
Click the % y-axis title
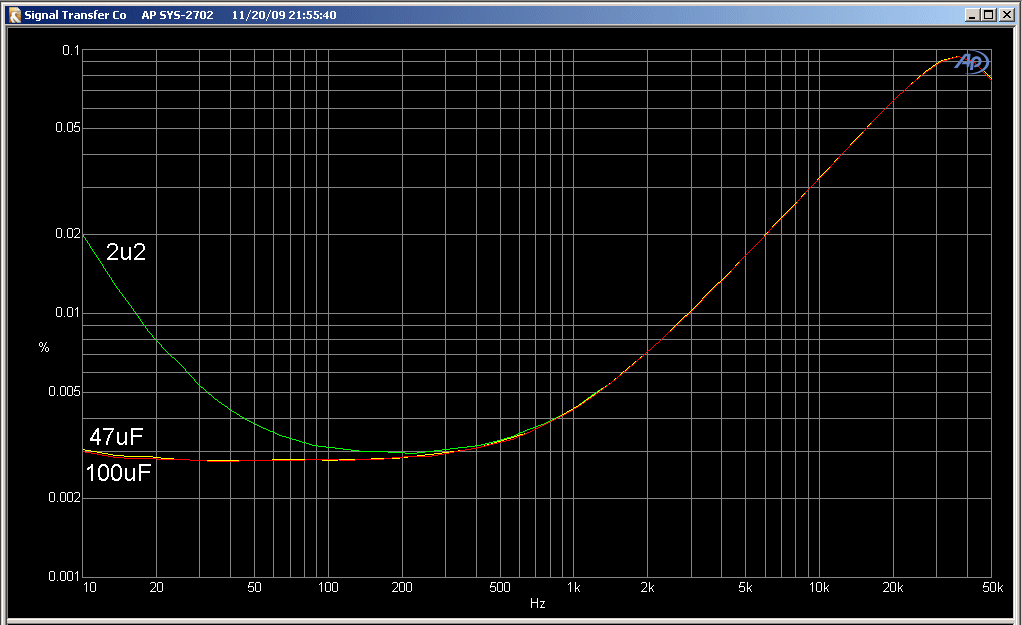pos(43,347)
